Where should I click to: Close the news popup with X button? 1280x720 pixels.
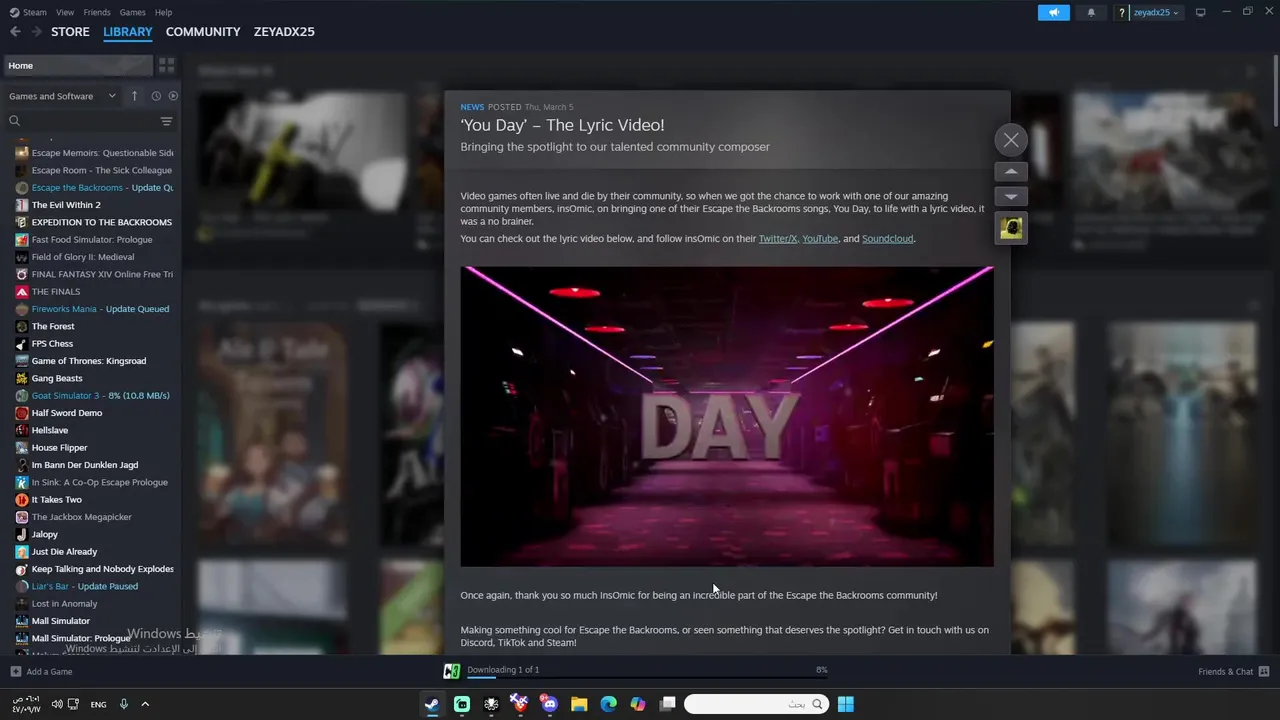click(1011, 140)
